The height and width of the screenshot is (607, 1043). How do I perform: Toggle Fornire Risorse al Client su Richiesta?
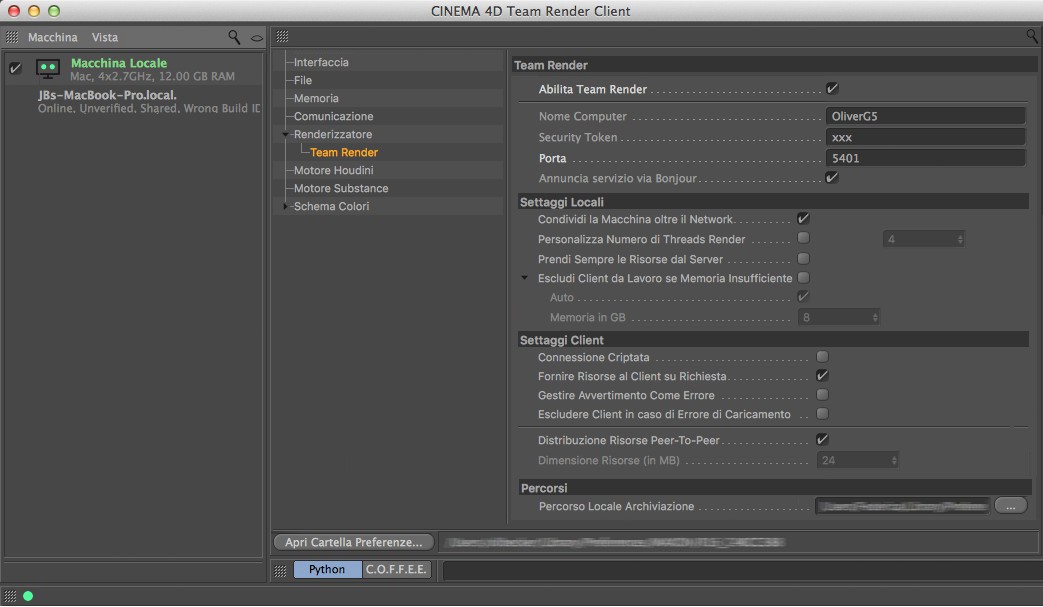[823, 376]
